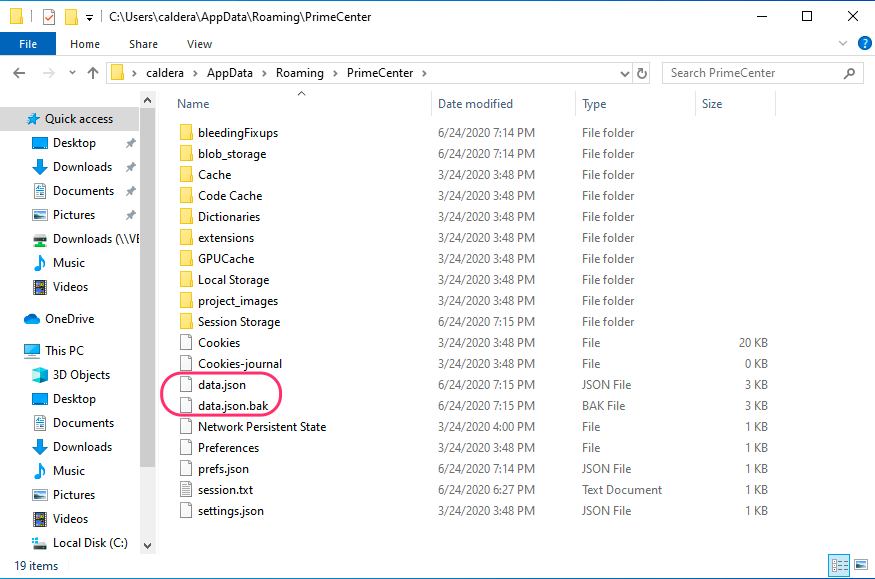Click the Back navigation arrow
The width and height of the screenshot is (875, 579).
[x=19, y=73]
